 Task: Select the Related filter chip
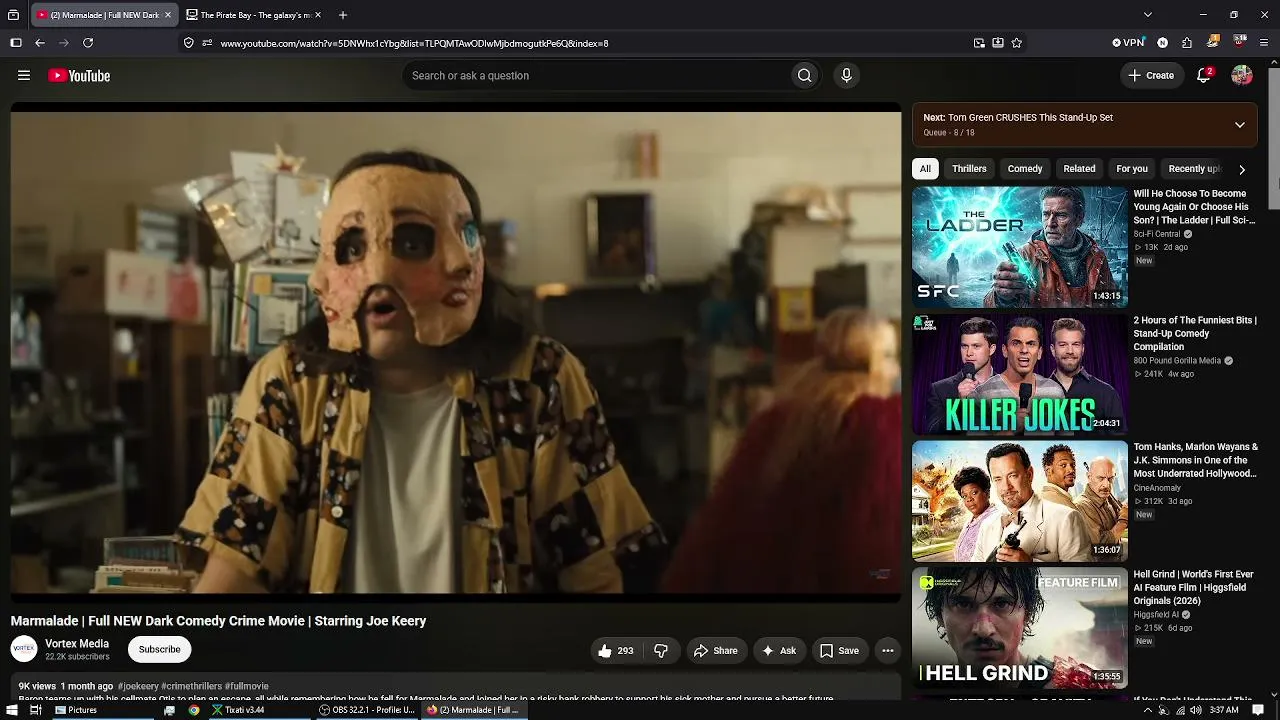(x=1079, y=169)
